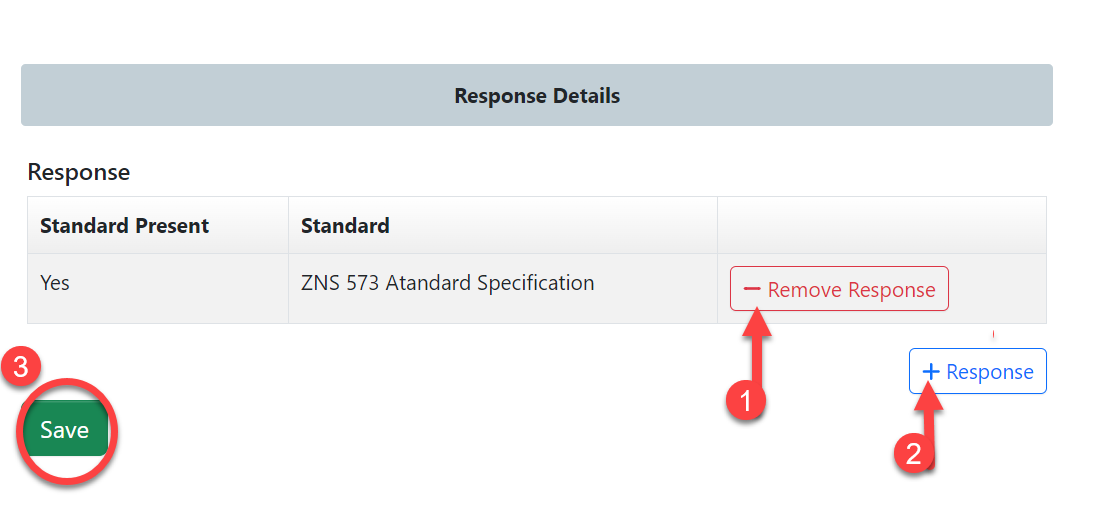Click the red number 1 badge
This screenshot has height=512, width=1104.
(745, 400)
